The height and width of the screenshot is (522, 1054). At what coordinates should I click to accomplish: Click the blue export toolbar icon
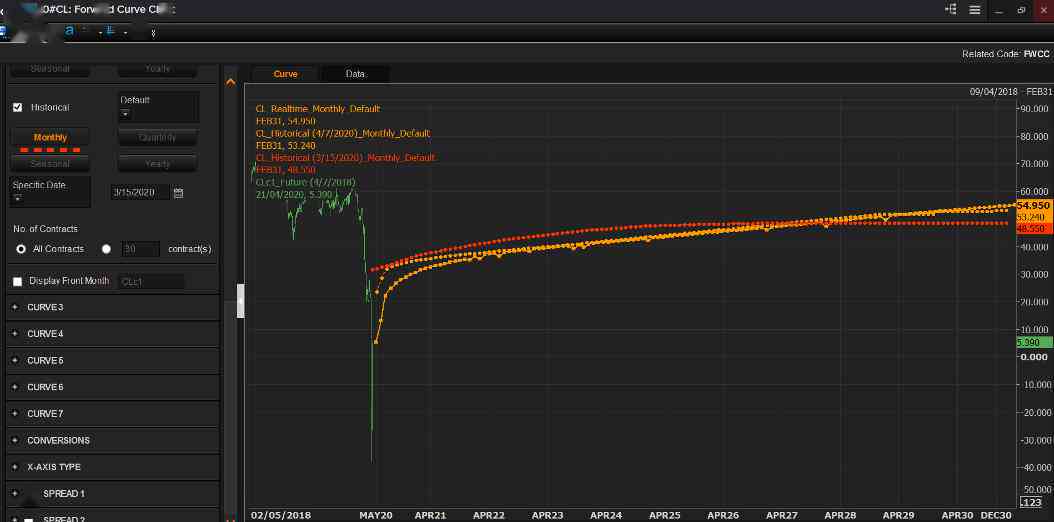click(x=110, y=31)
